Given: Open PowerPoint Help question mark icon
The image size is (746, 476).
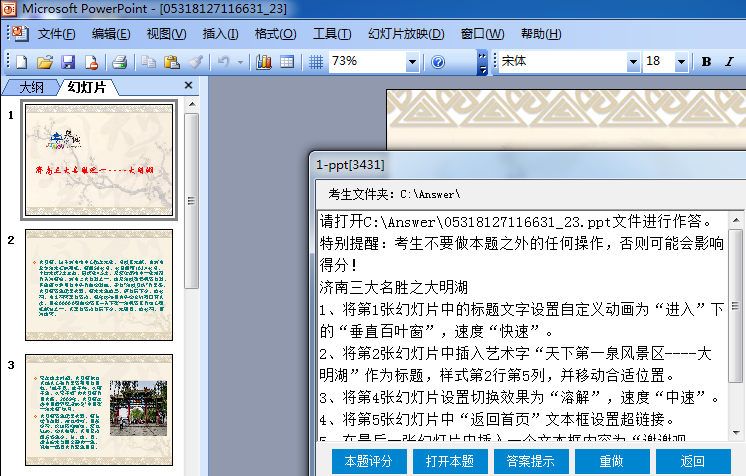Looking at the screenshot, I should pyautogui.click(x=438, y=62).
